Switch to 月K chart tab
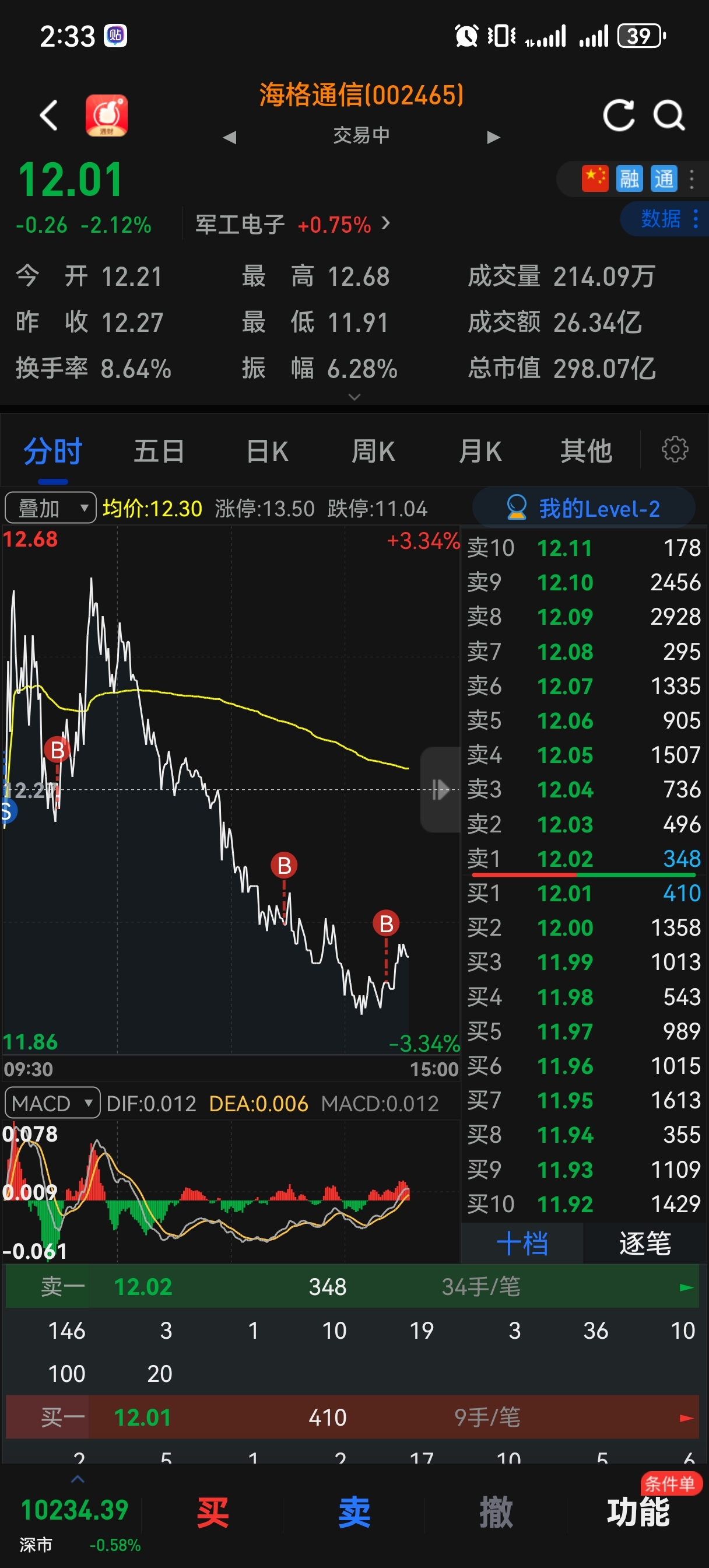This screenshot has height=1568, width=709. tap(480, 451)
